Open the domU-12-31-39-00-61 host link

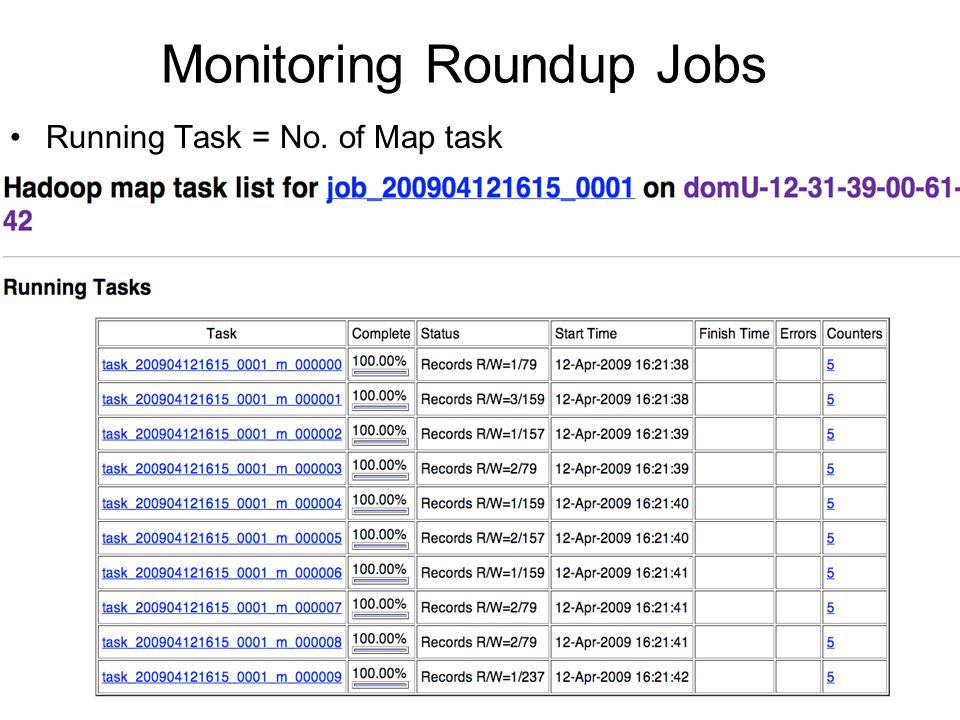(822, 188)
